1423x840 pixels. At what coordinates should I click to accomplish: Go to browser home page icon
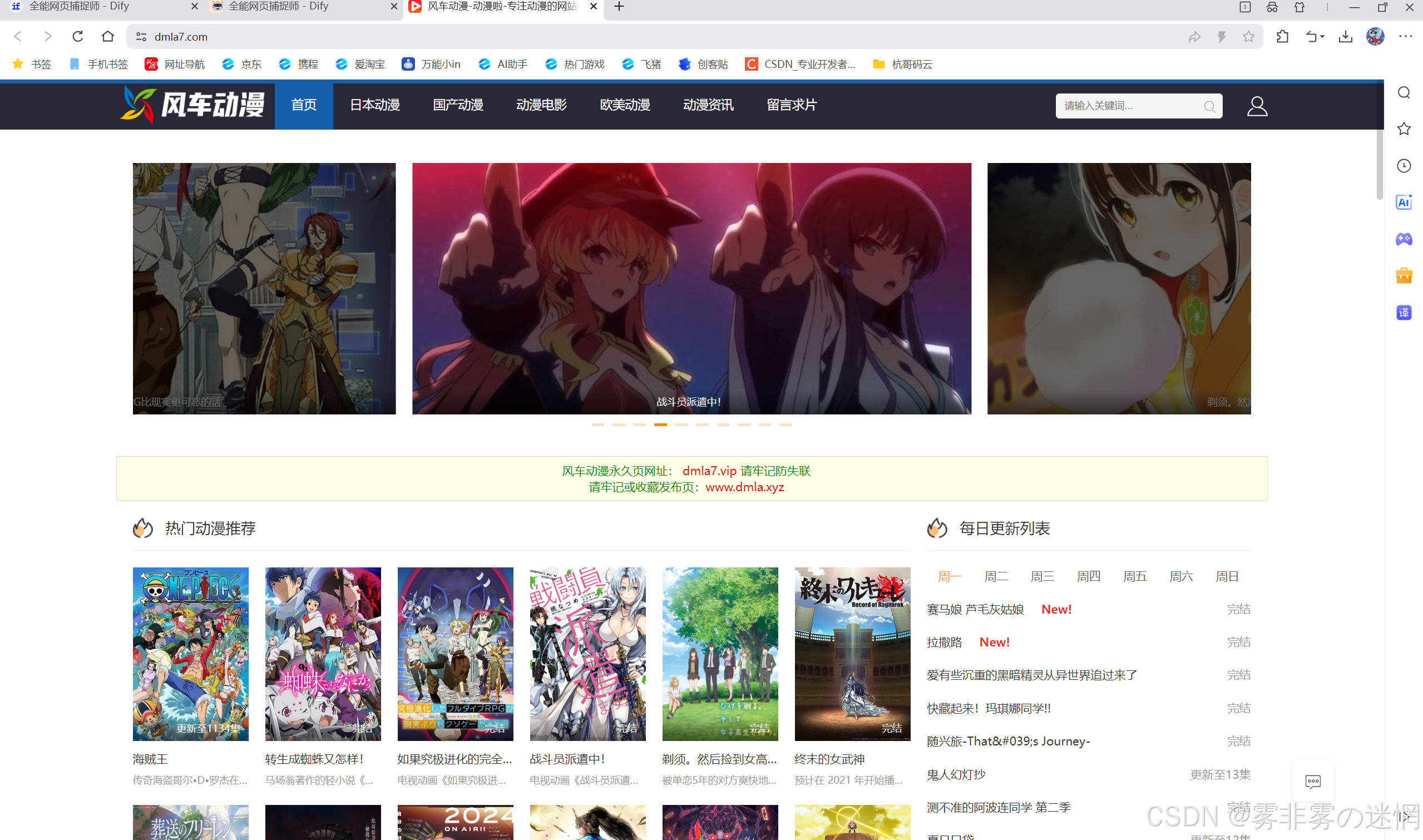(x=107, y=37)
